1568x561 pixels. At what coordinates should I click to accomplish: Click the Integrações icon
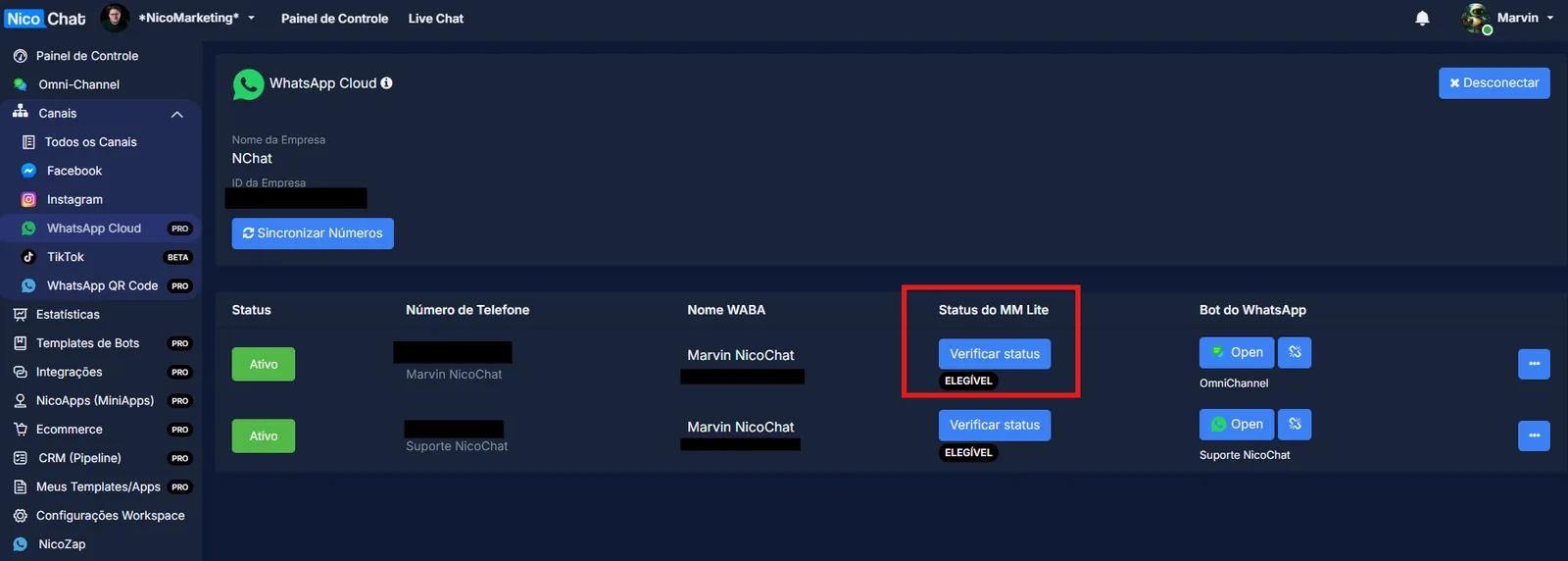tap(20, 372)
